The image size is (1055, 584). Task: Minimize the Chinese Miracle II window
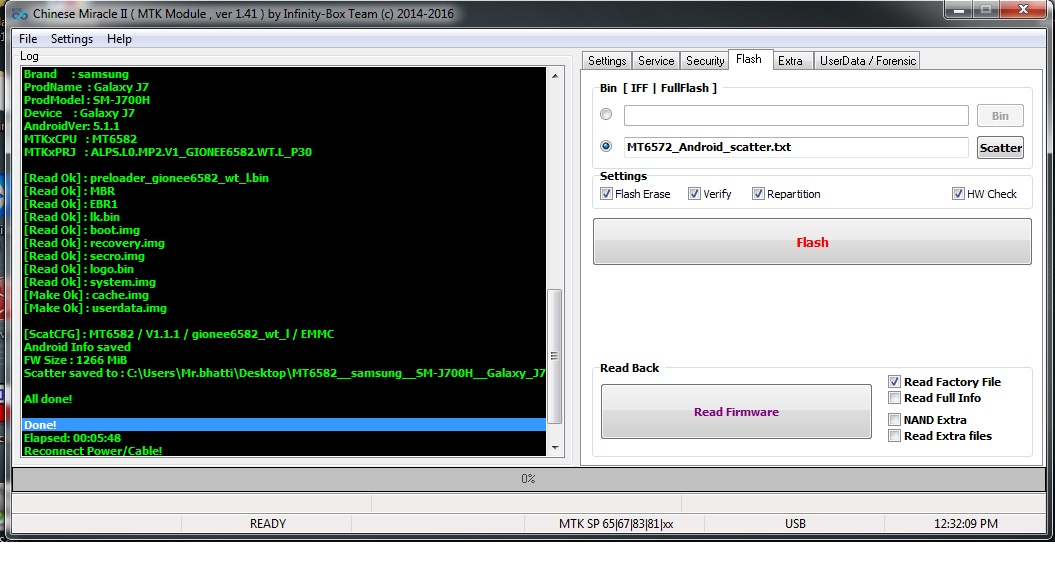tap(958, 9)
